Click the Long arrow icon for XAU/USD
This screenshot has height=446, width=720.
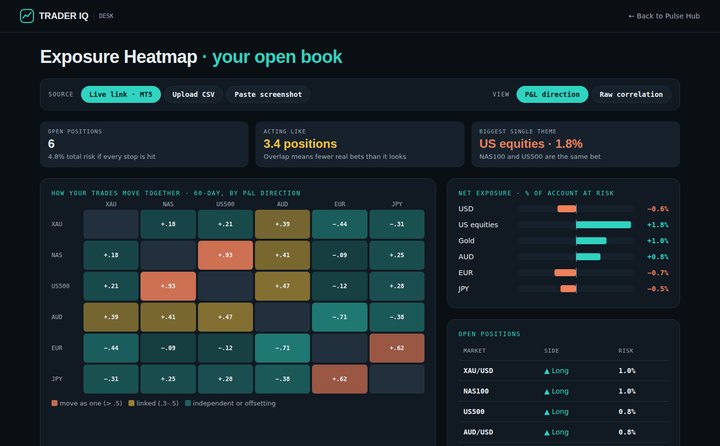click(547, 371)
